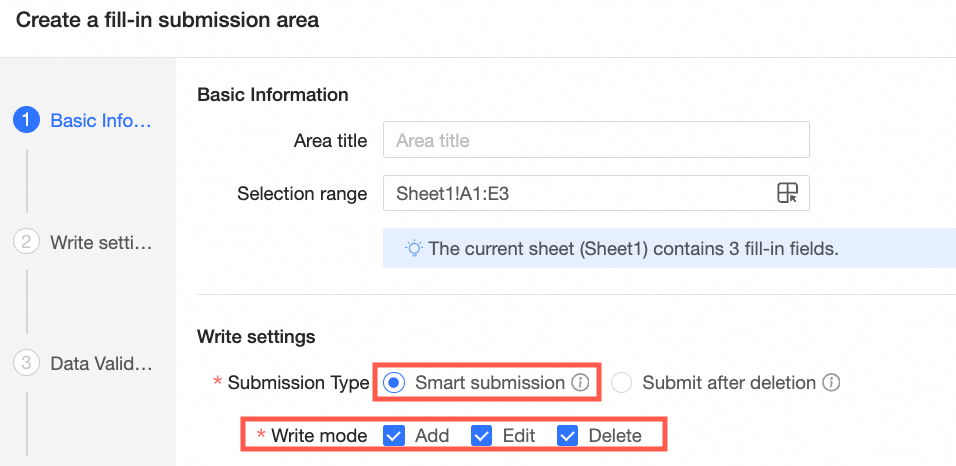Image resolution: width=956 pixels, height=466 pixels.
Task: Select Smart submission radio button
Action: pos(394,383)
